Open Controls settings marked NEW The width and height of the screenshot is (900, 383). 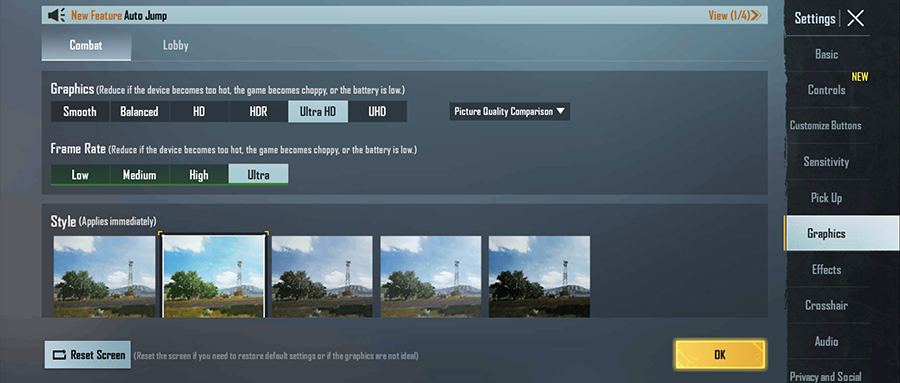point(827,90)
